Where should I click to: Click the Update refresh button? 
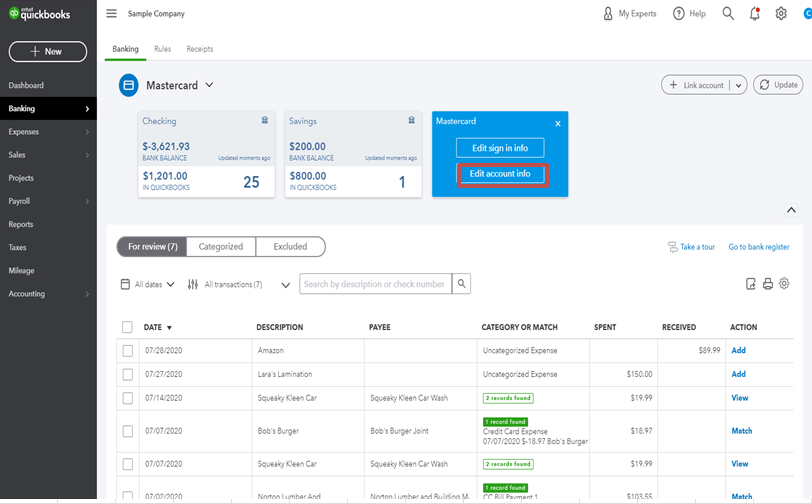tap(778, 85)
